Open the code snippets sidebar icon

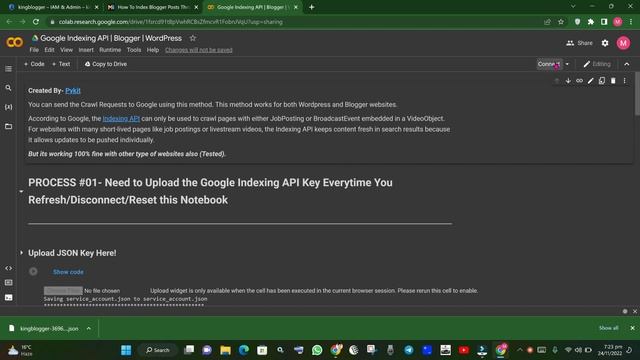(8, 268)
